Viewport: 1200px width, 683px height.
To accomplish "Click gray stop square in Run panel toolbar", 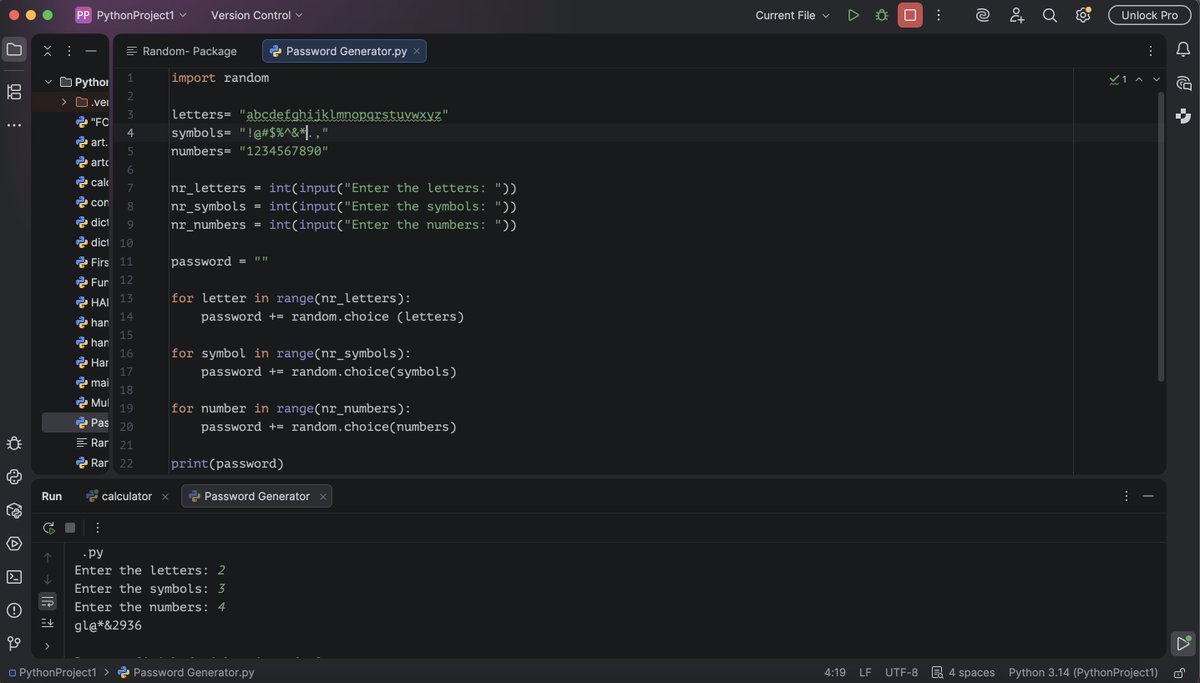I will (x=70, y=528).
